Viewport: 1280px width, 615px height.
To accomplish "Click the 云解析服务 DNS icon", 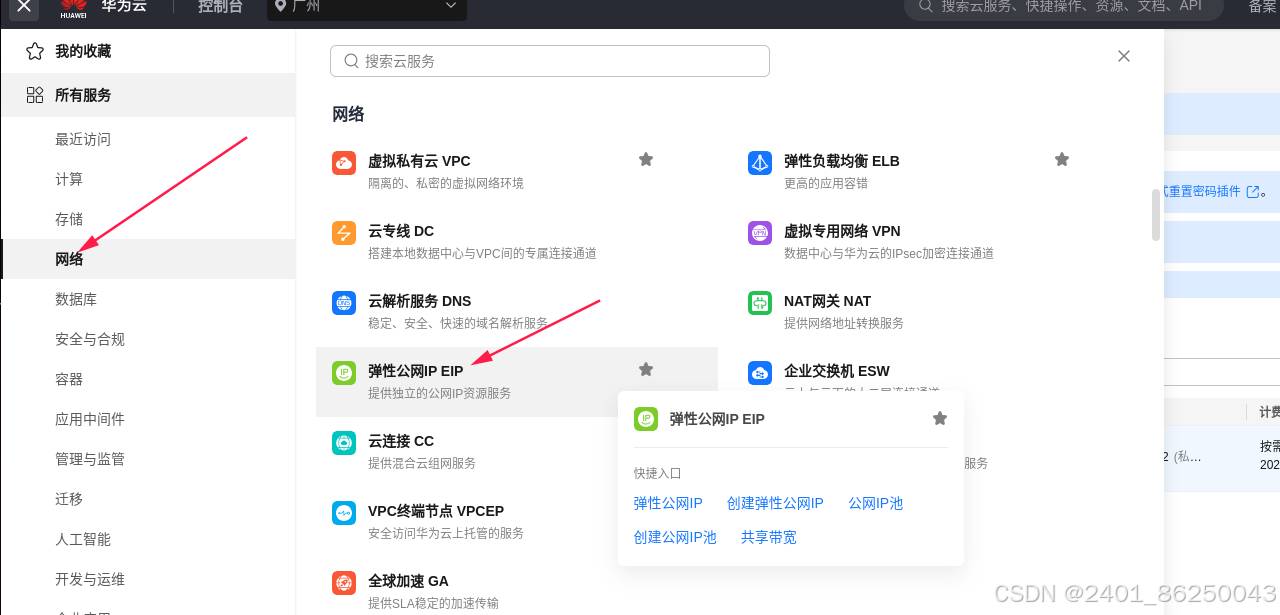I will pos(344,302).
